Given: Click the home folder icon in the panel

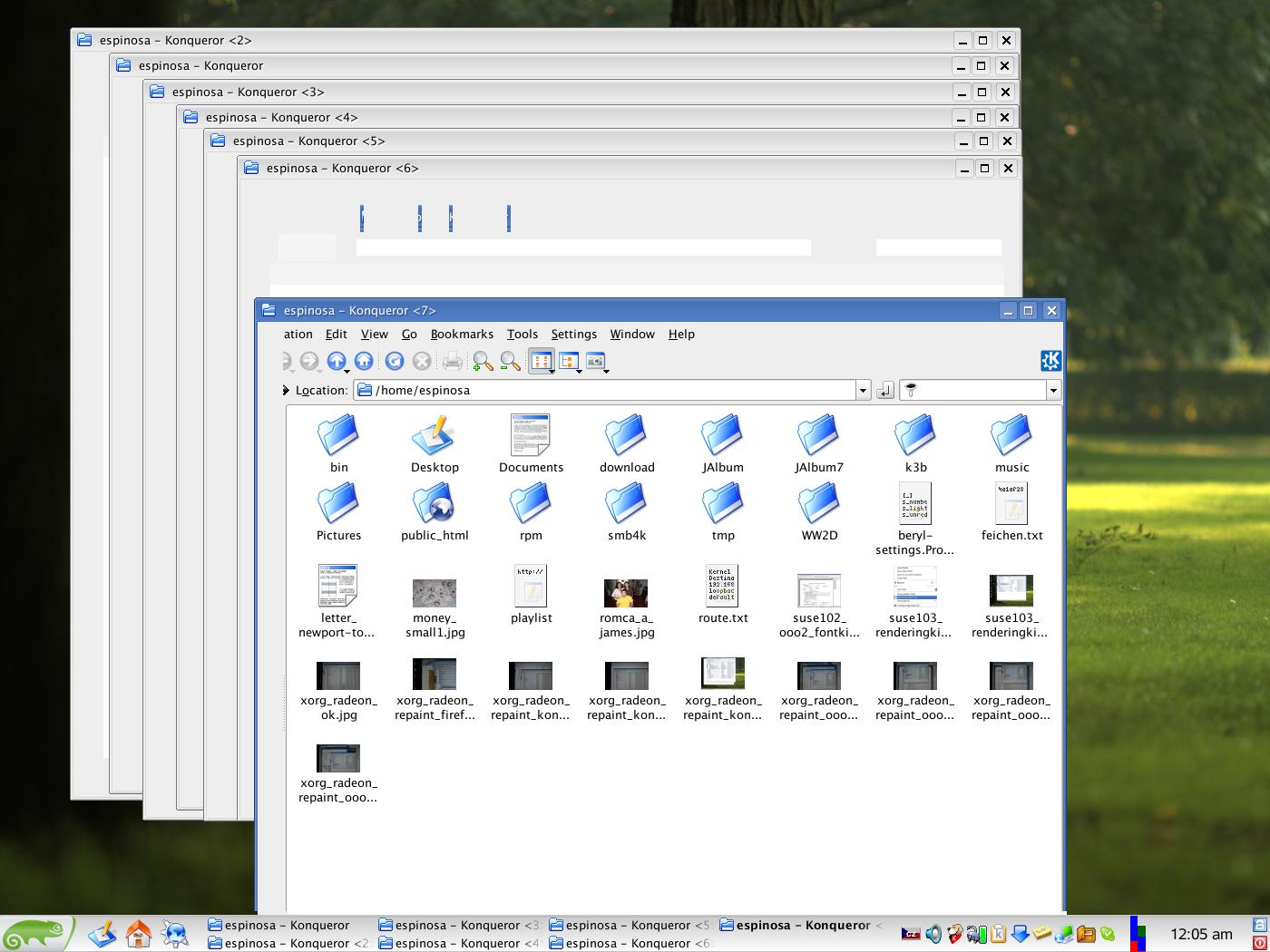Looking at the screenshot, I should click(x=138, y=933).
